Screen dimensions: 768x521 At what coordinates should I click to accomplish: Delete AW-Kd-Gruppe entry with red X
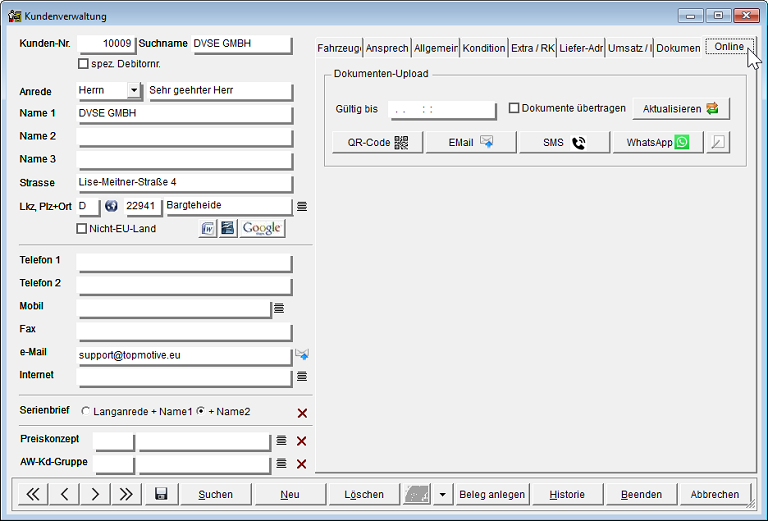coord(302,464)
